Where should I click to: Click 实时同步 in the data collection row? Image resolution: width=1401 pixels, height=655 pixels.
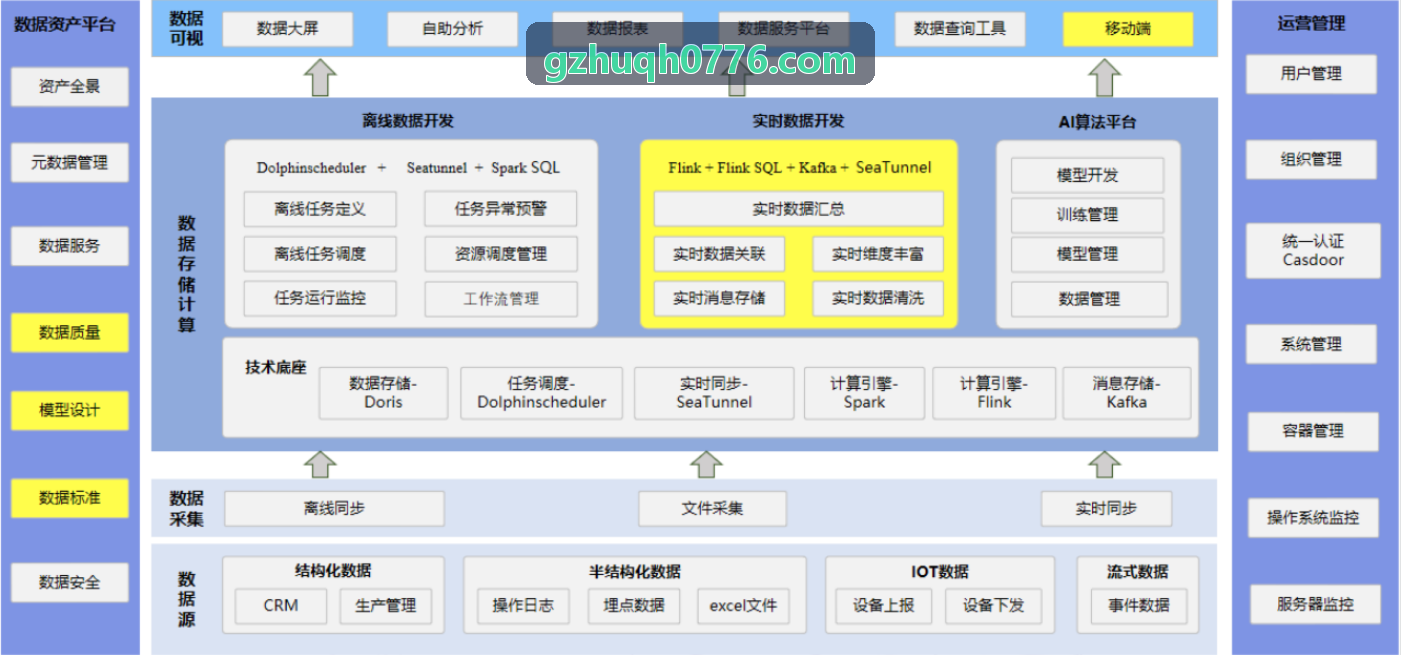1106,509
